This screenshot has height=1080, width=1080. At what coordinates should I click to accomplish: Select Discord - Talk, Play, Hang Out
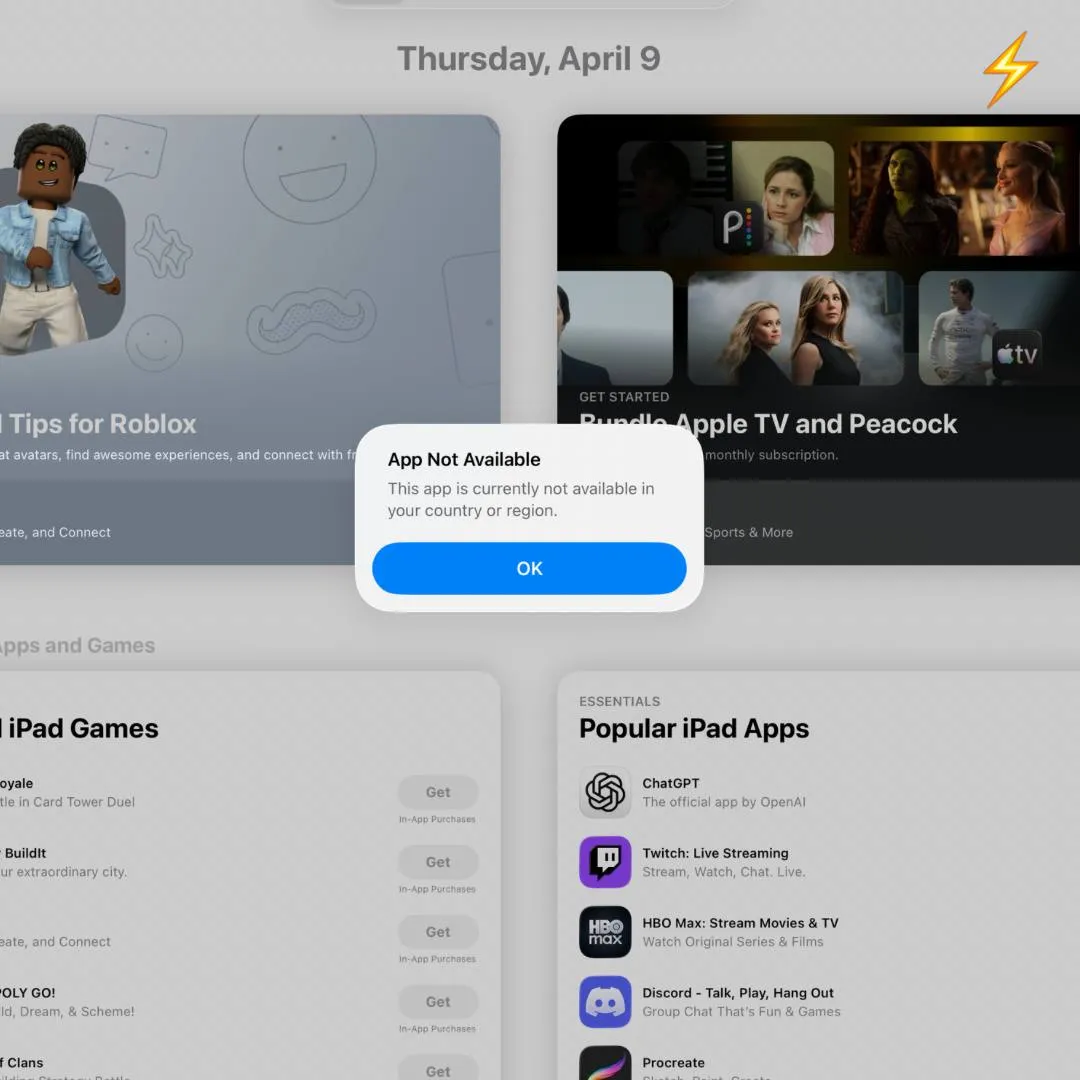738,993
